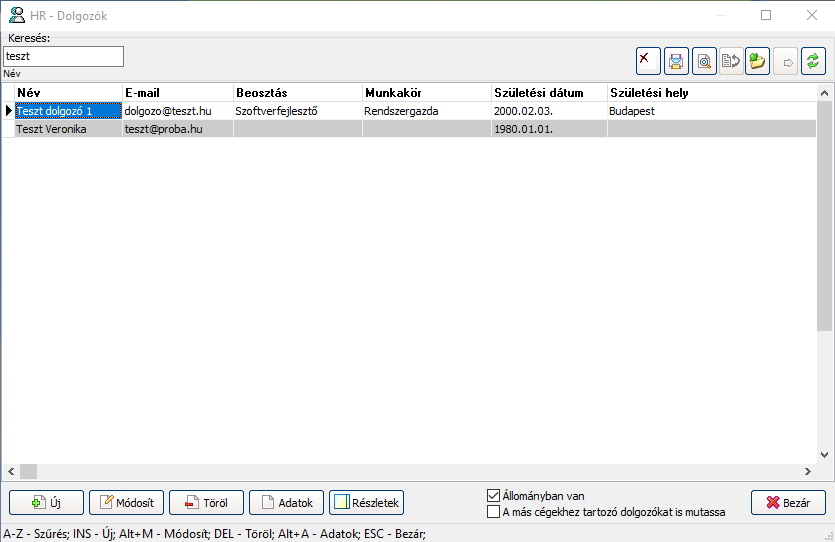
Task: Click the HR app icon in title bar
Action: pos(16,15)
